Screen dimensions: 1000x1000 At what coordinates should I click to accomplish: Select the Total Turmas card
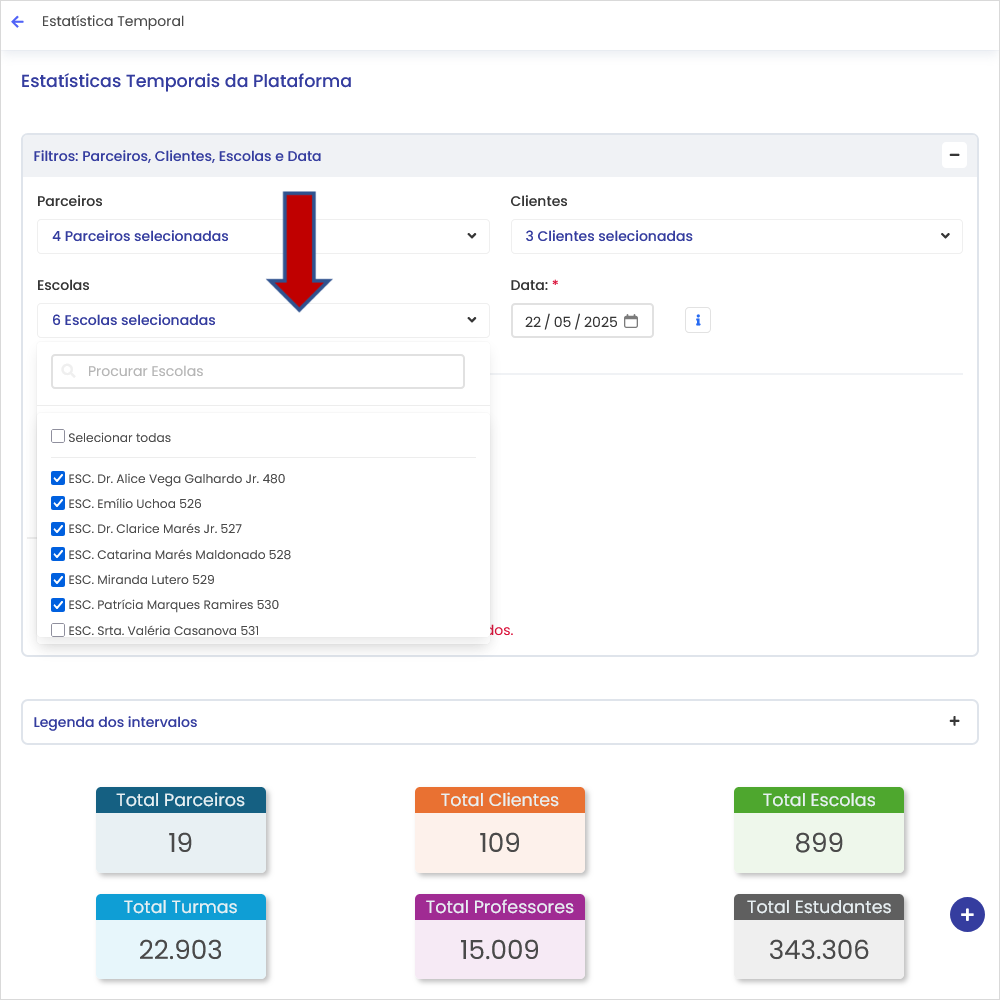pyautogui.click(x=181, y=936)
